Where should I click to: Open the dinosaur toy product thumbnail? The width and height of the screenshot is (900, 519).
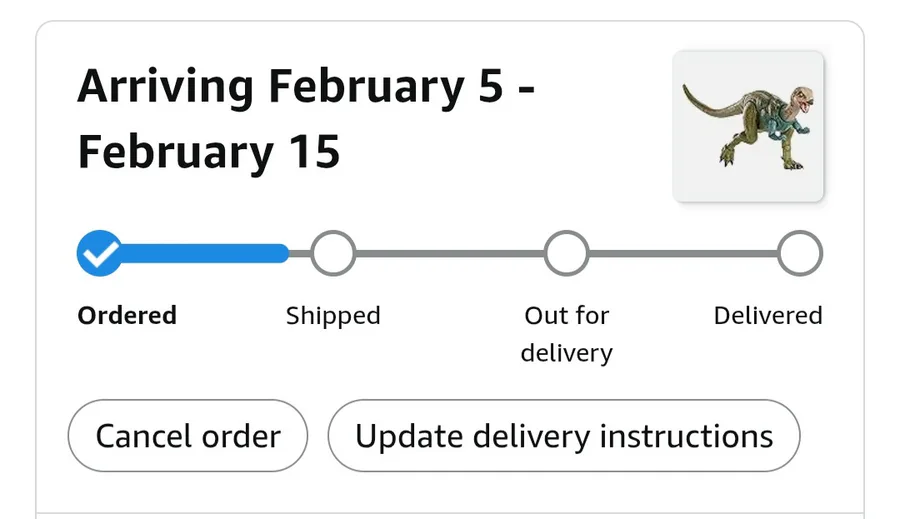(748, 127)
